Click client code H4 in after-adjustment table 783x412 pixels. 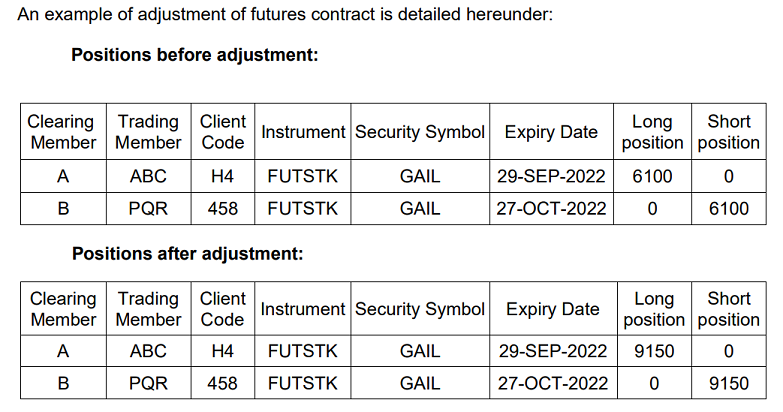click(222, 351)
